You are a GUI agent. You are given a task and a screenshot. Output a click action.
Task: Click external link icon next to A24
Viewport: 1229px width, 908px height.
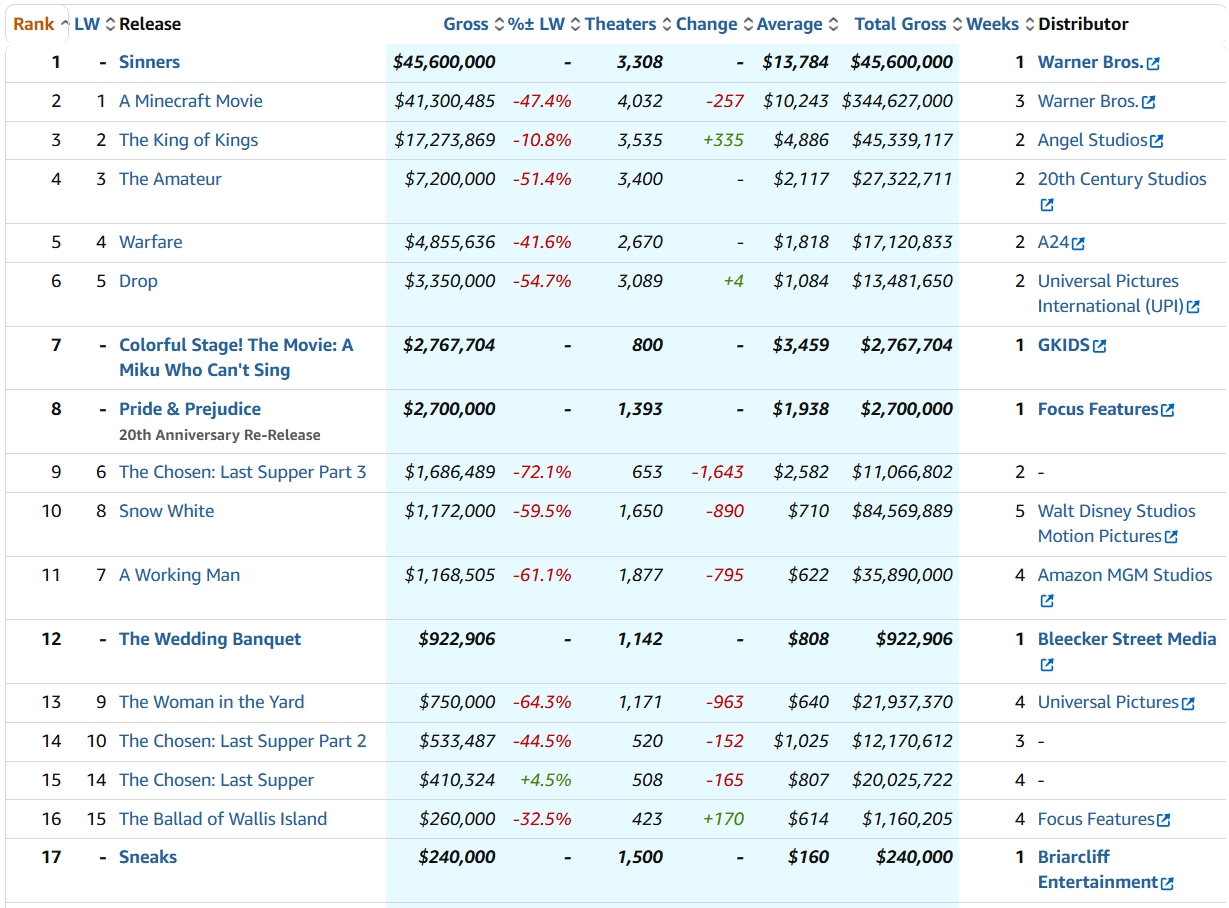click(1078, 244)
